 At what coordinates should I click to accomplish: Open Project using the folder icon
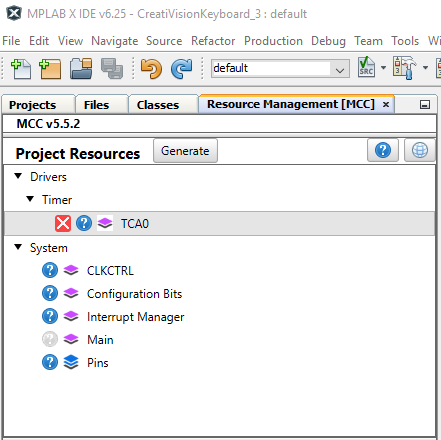coord(81,69)
